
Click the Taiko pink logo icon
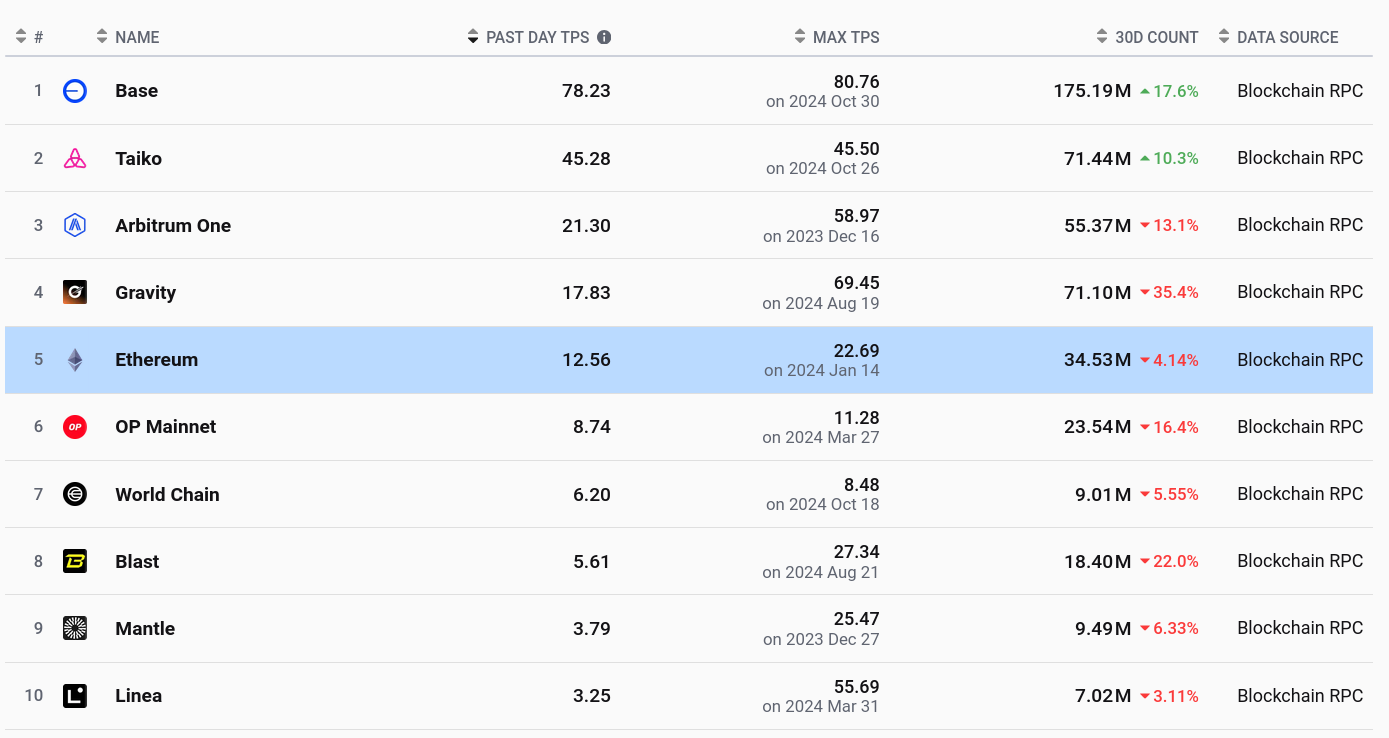pyautogui.click(x=75, y=158)
